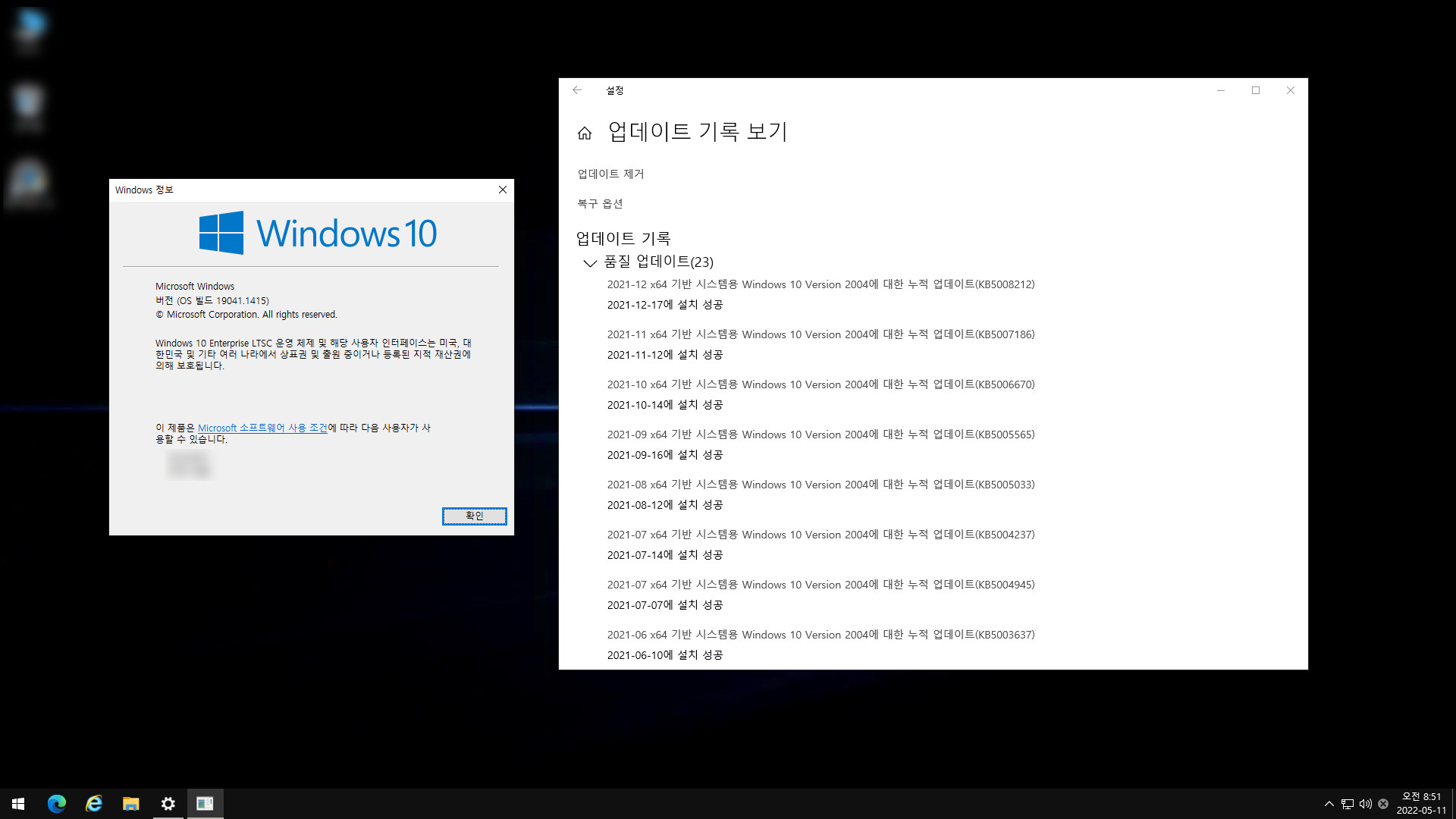1456x819 pixels.
Task: Click the 업데이트 기록 heading
Action: coord(623,239)
